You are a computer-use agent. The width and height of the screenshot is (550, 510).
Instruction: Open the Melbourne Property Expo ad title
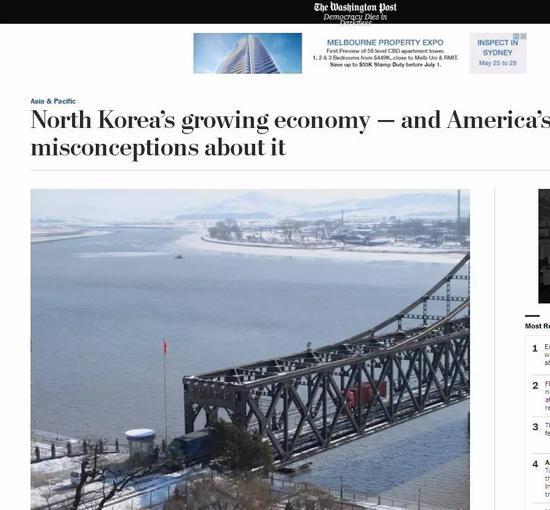pos(385,42)
